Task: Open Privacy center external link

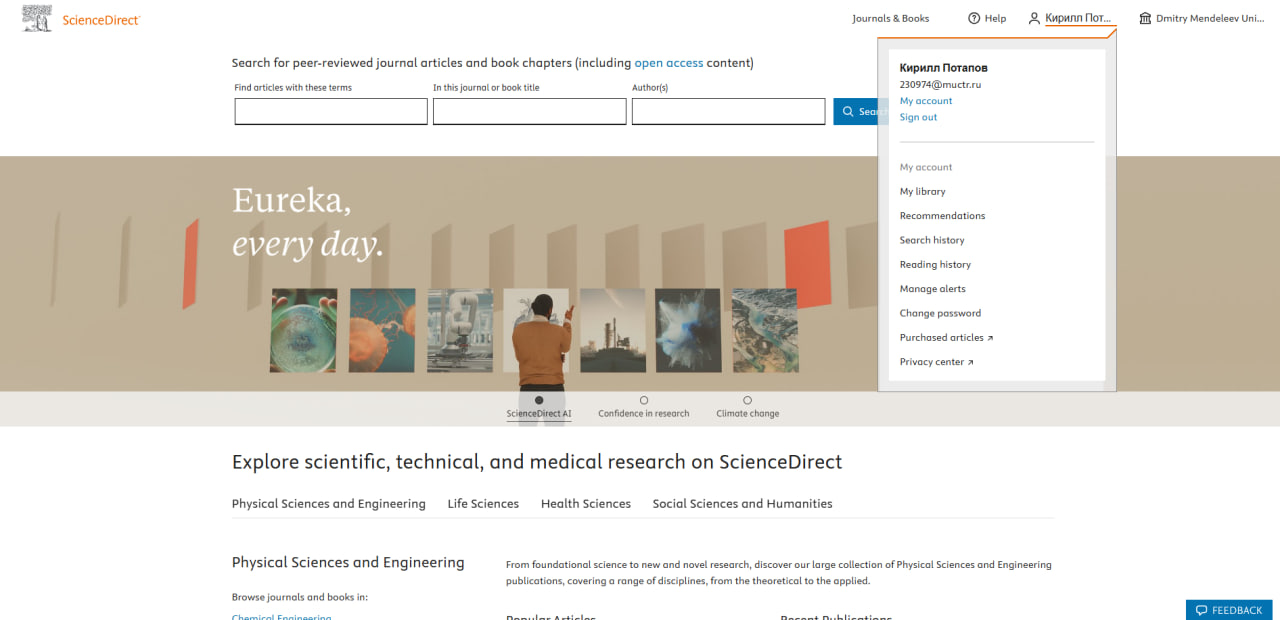Action: coord(936,362)
